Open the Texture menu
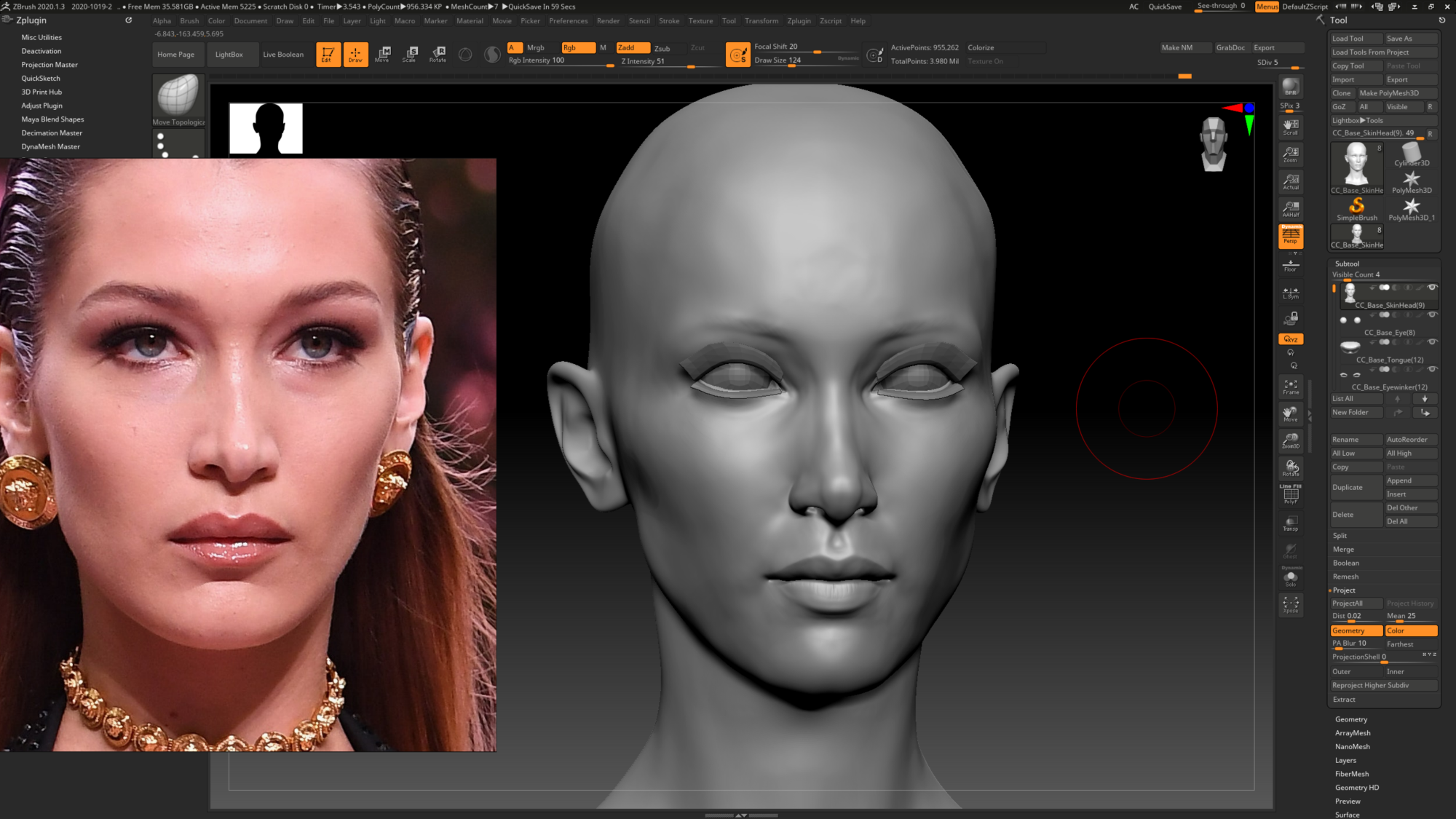The width and height of the screenshot is (1456, 819). click(700, 21)
